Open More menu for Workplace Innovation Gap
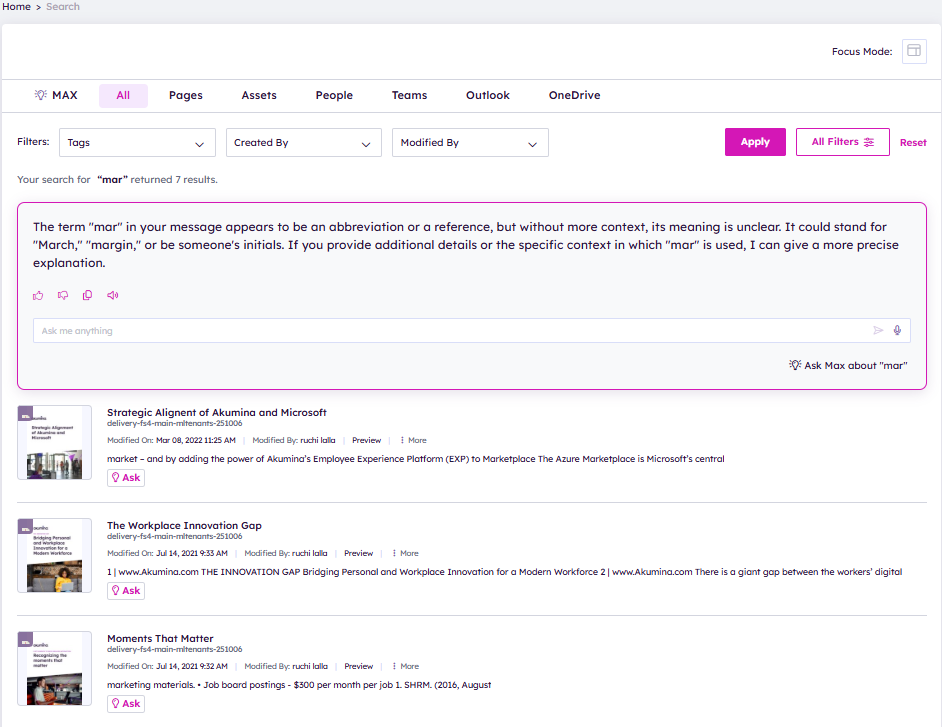The image size is (942, 727). click(x=405, y=553)
